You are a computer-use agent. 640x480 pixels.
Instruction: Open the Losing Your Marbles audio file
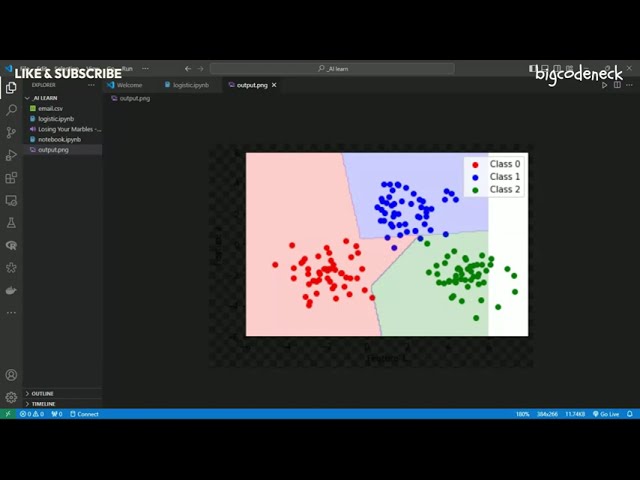pyautogui.click(x=62, y=129)
